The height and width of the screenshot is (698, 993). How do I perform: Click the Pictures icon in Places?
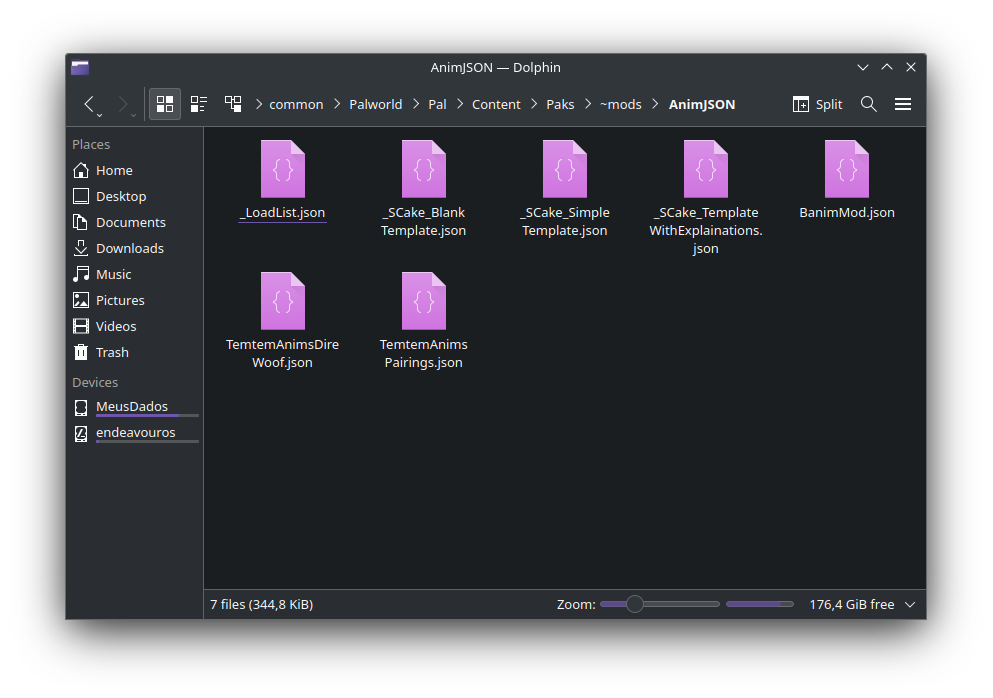(81, 300)
